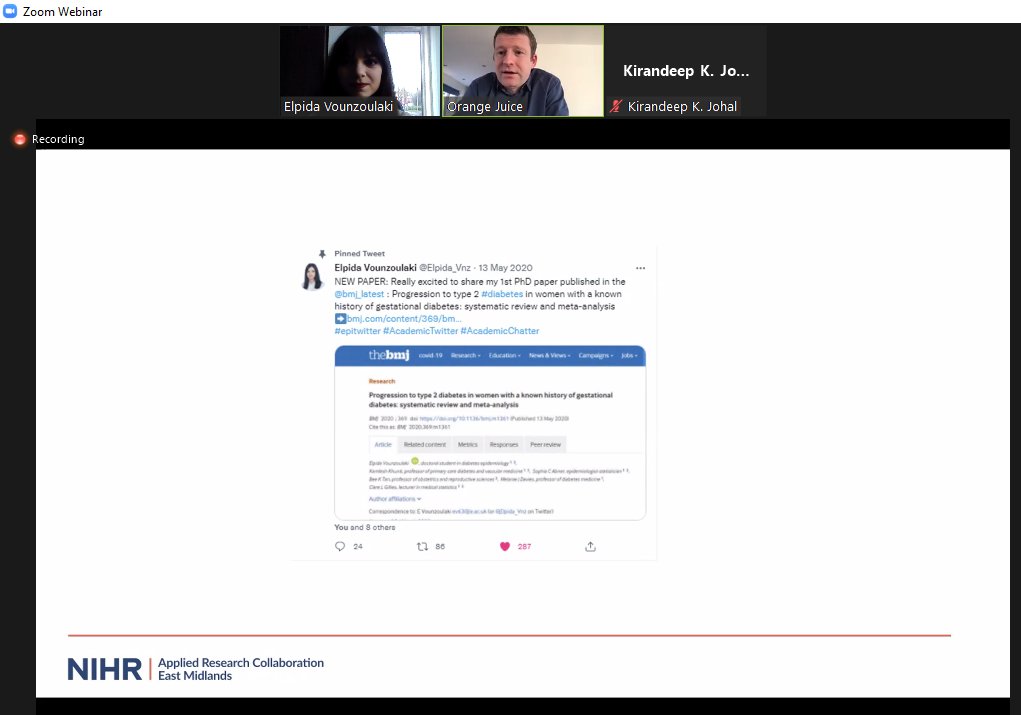This screenshot has width=1021, height=715.
Task: Click the green ORCID icon by author name
Action: (415, 461)
